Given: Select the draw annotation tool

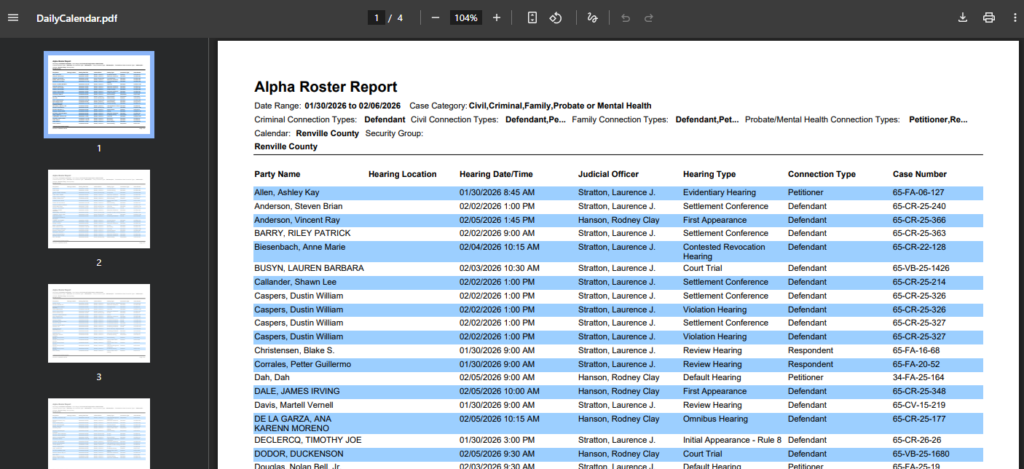Looking at the screenshot, I should click(x=592, y=18).
